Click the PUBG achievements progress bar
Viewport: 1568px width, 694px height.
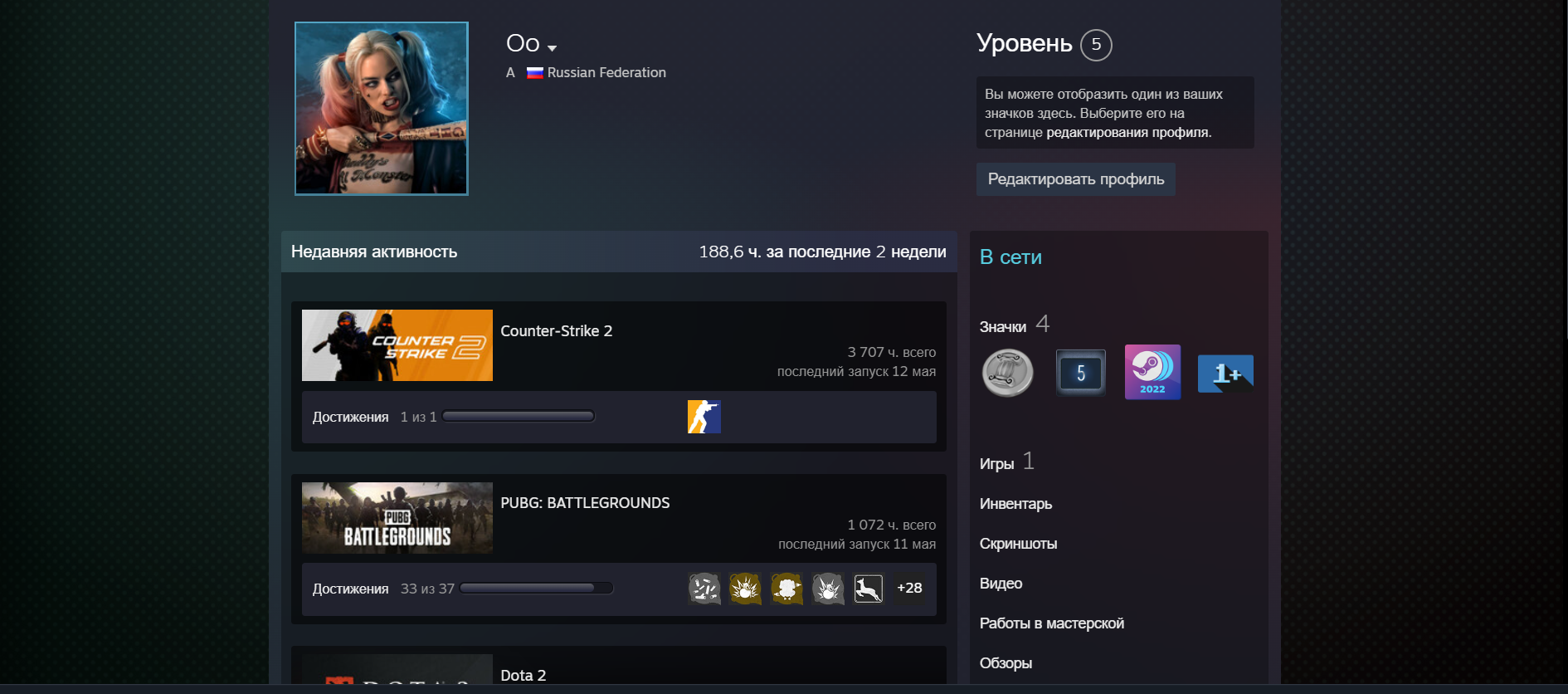537,589
